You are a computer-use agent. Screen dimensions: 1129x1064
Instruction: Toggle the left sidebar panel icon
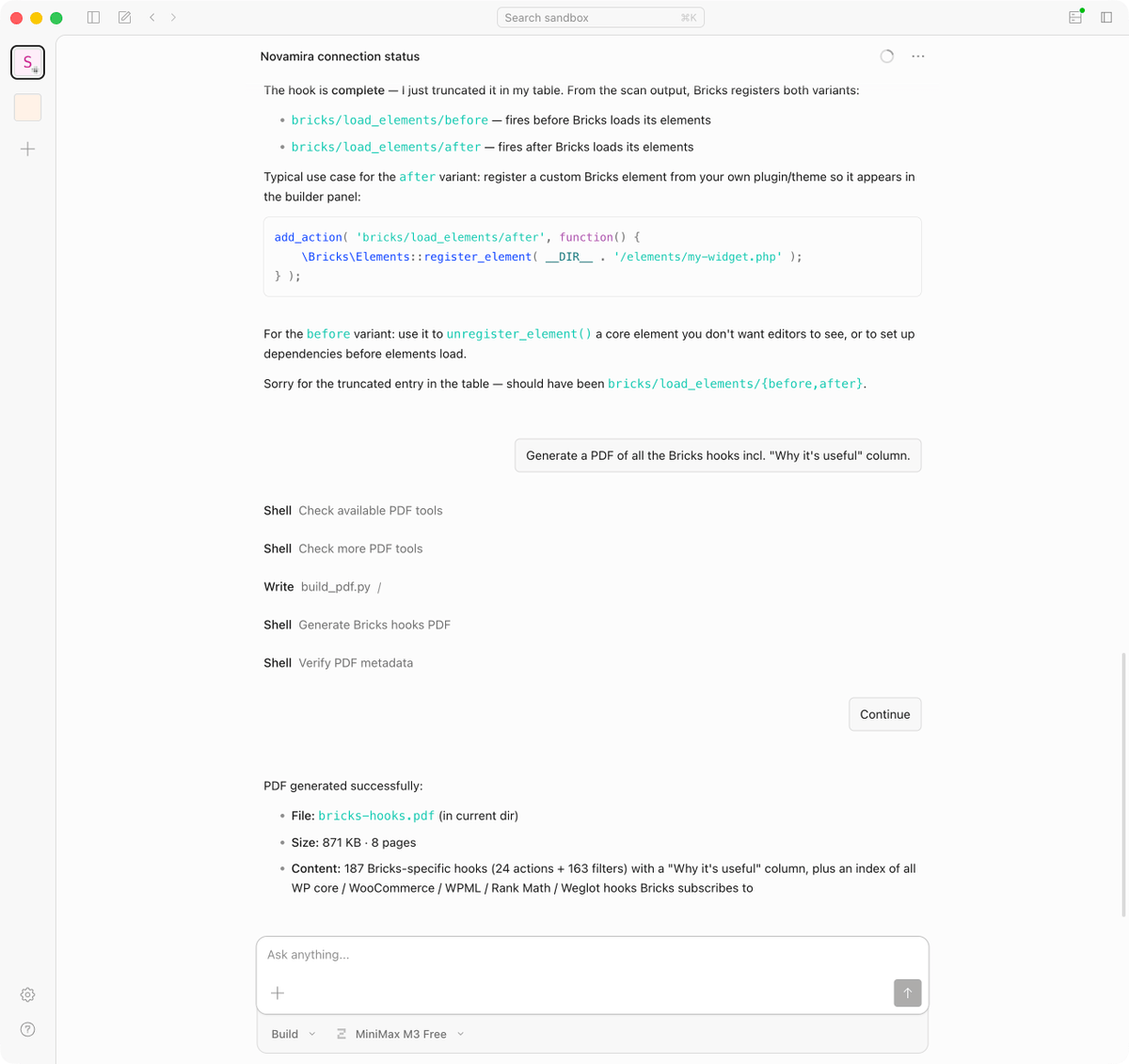pos(93,18)
